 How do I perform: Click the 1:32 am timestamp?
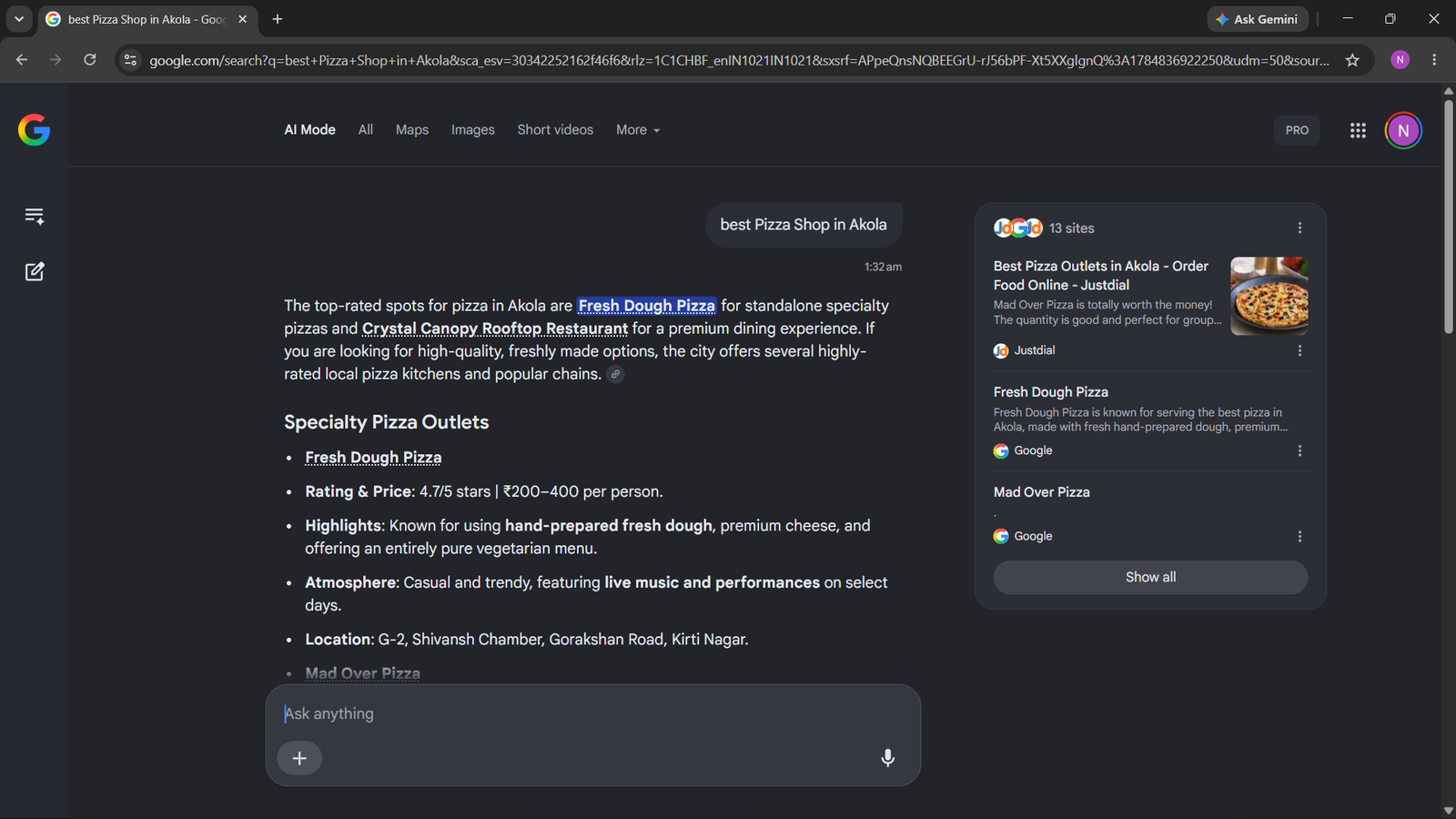[x=883, y=267]
